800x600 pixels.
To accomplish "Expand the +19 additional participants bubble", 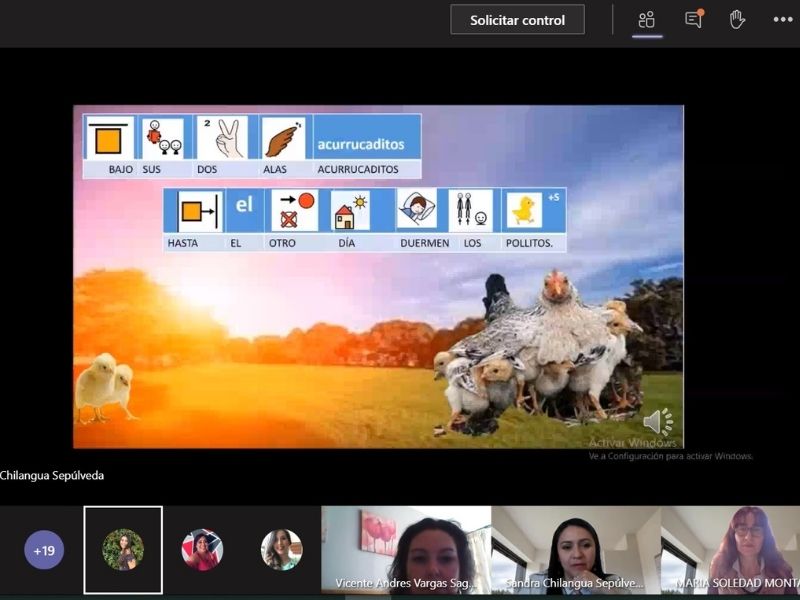I will tap(44, 550).
